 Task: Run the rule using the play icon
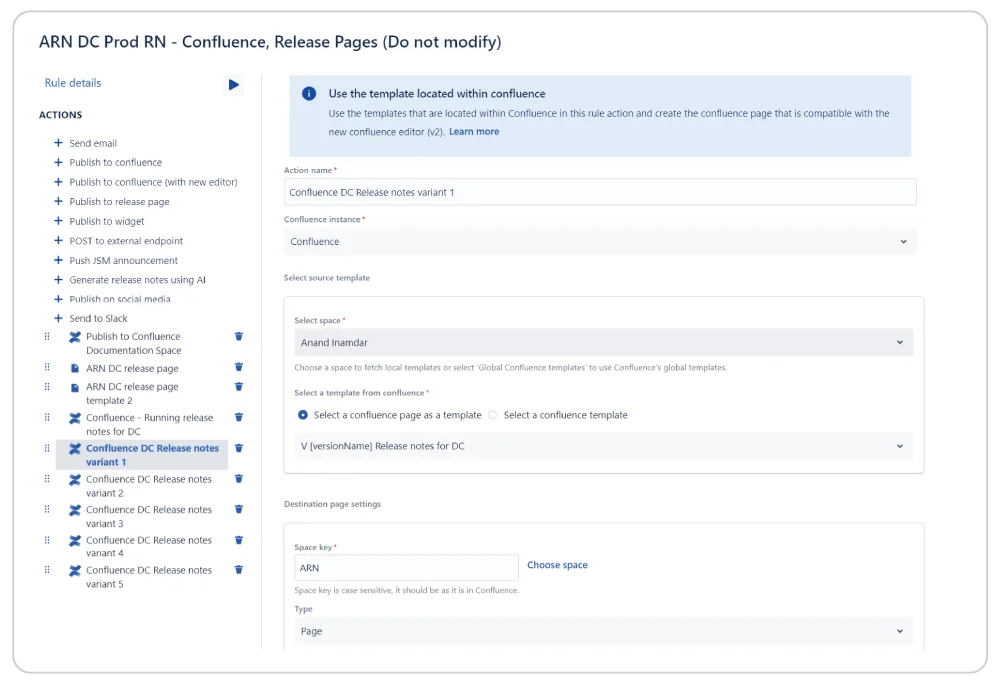tap(234, 85)
